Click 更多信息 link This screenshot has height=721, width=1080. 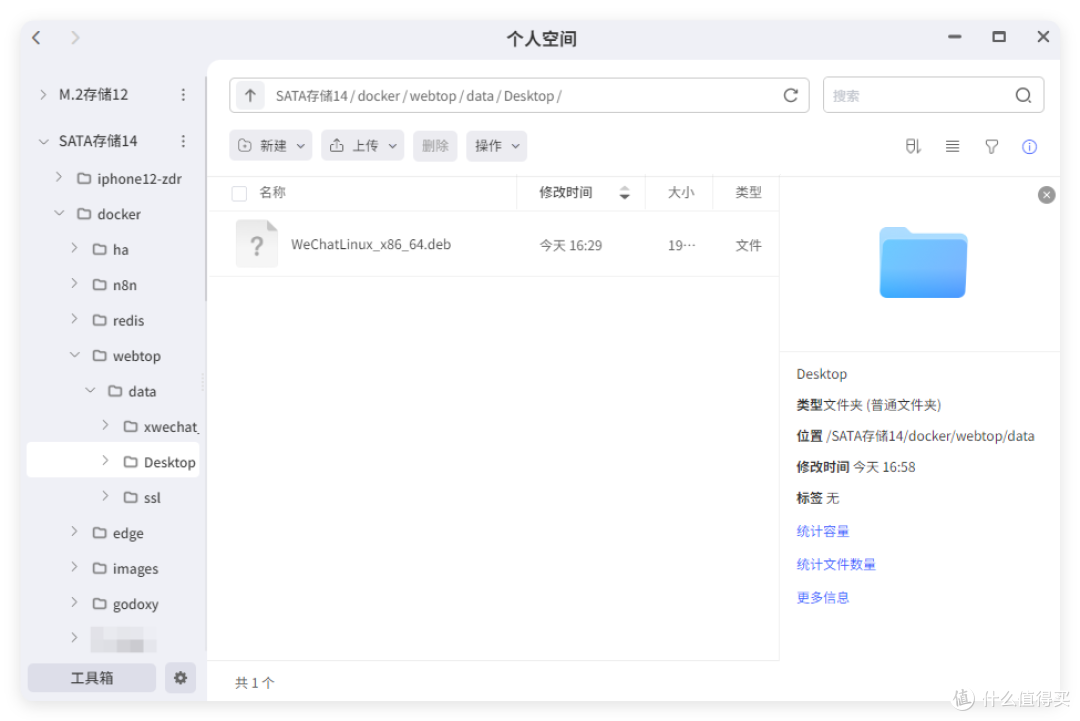pyautogui.click(x=822, y=598)
